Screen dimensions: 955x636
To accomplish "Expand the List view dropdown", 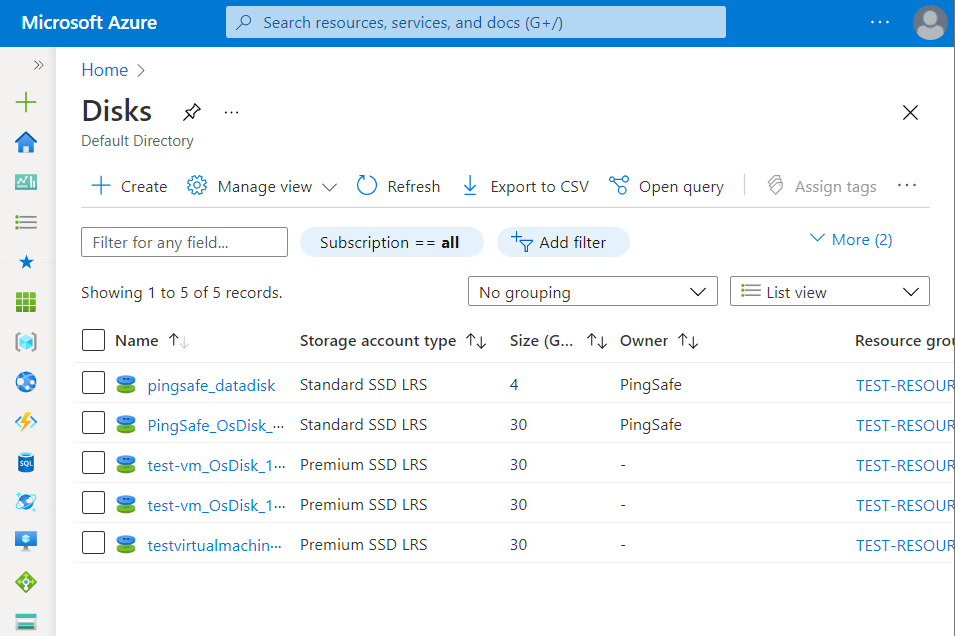I will tap(829, 292).
